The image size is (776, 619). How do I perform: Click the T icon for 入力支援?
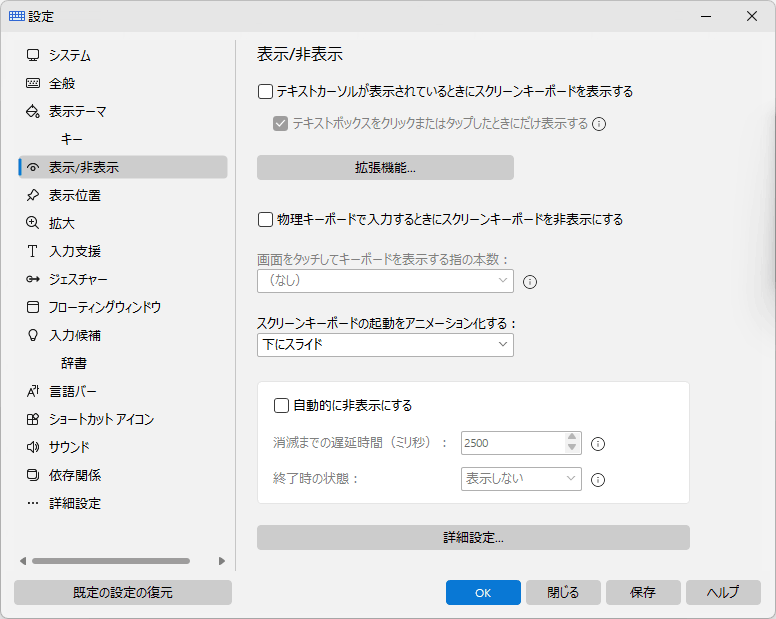(33, 251)
